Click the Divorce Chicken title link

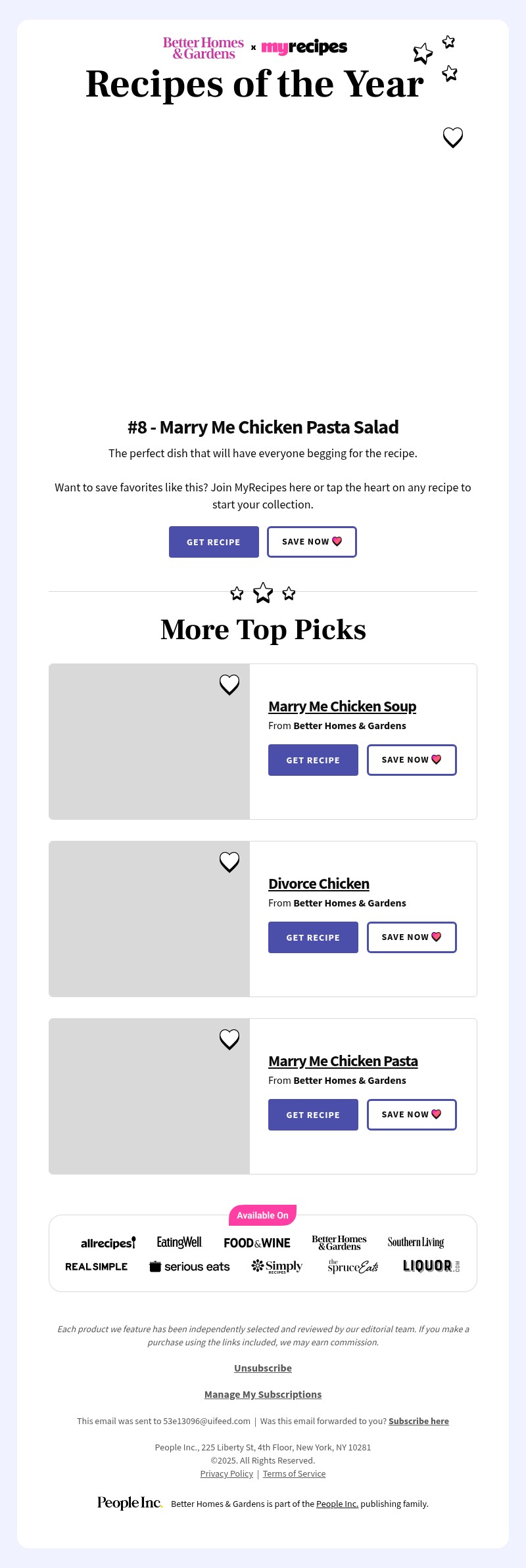click(x=319, y=884)
